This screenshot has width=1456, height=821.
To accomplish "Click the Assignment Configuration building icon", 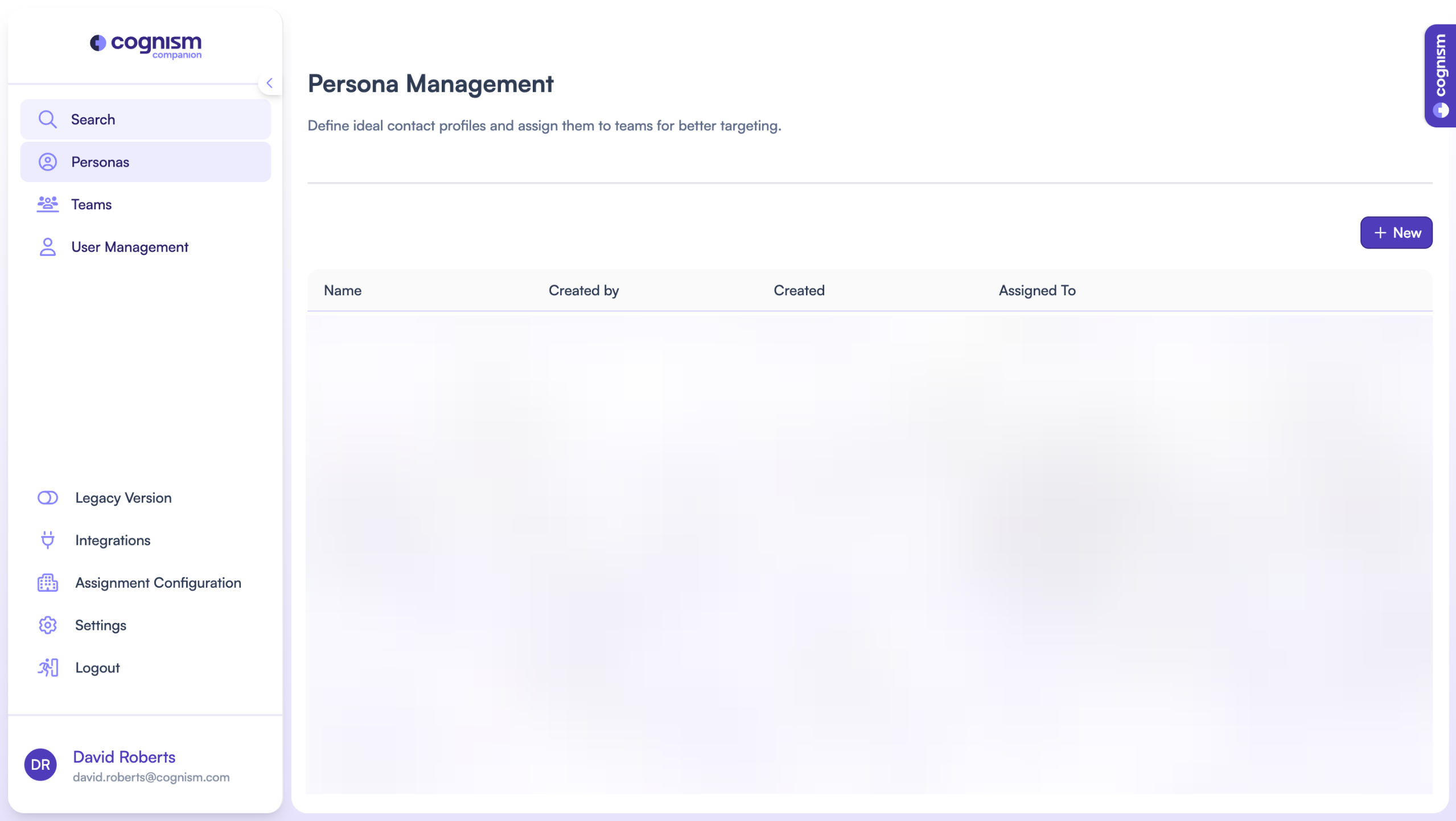I will (47, 583).
